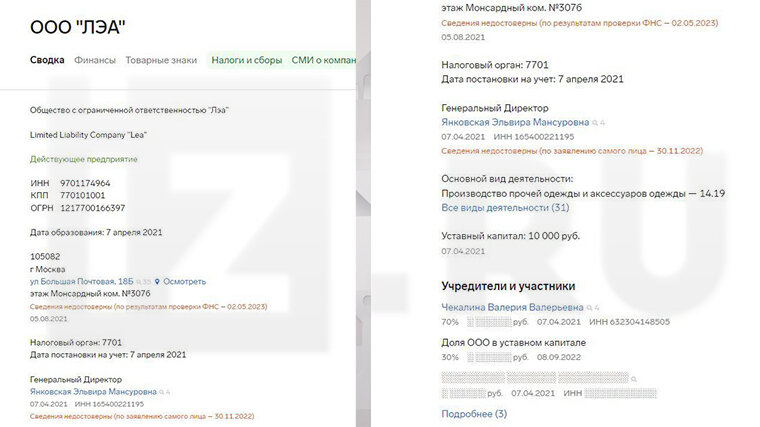Click Производство прочей одежды activity text
Viewport: 760px width, 427px height.
[583, 193]
